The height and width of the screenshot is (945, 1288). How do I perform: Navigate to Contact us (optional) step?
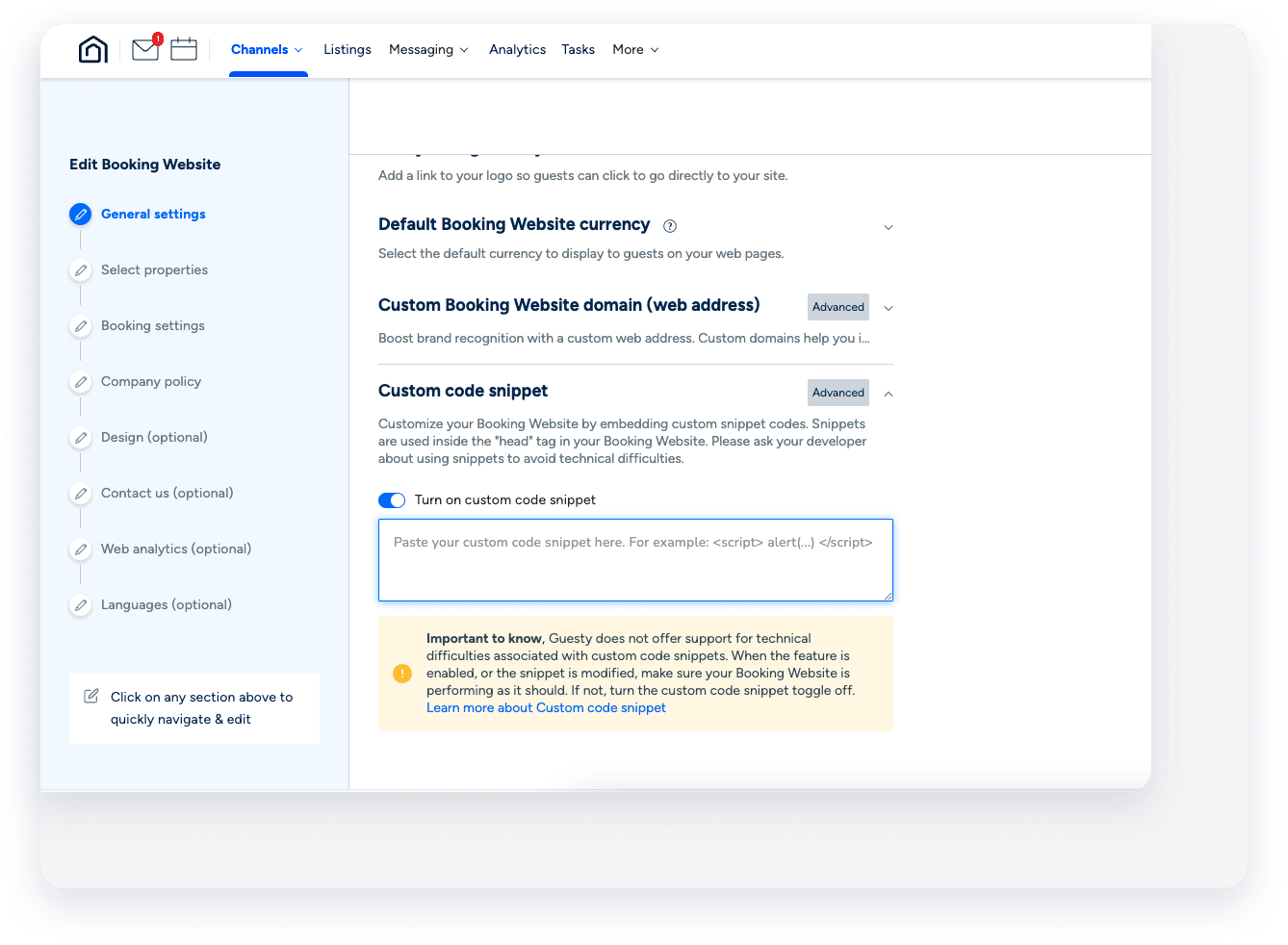pos(167,494)
